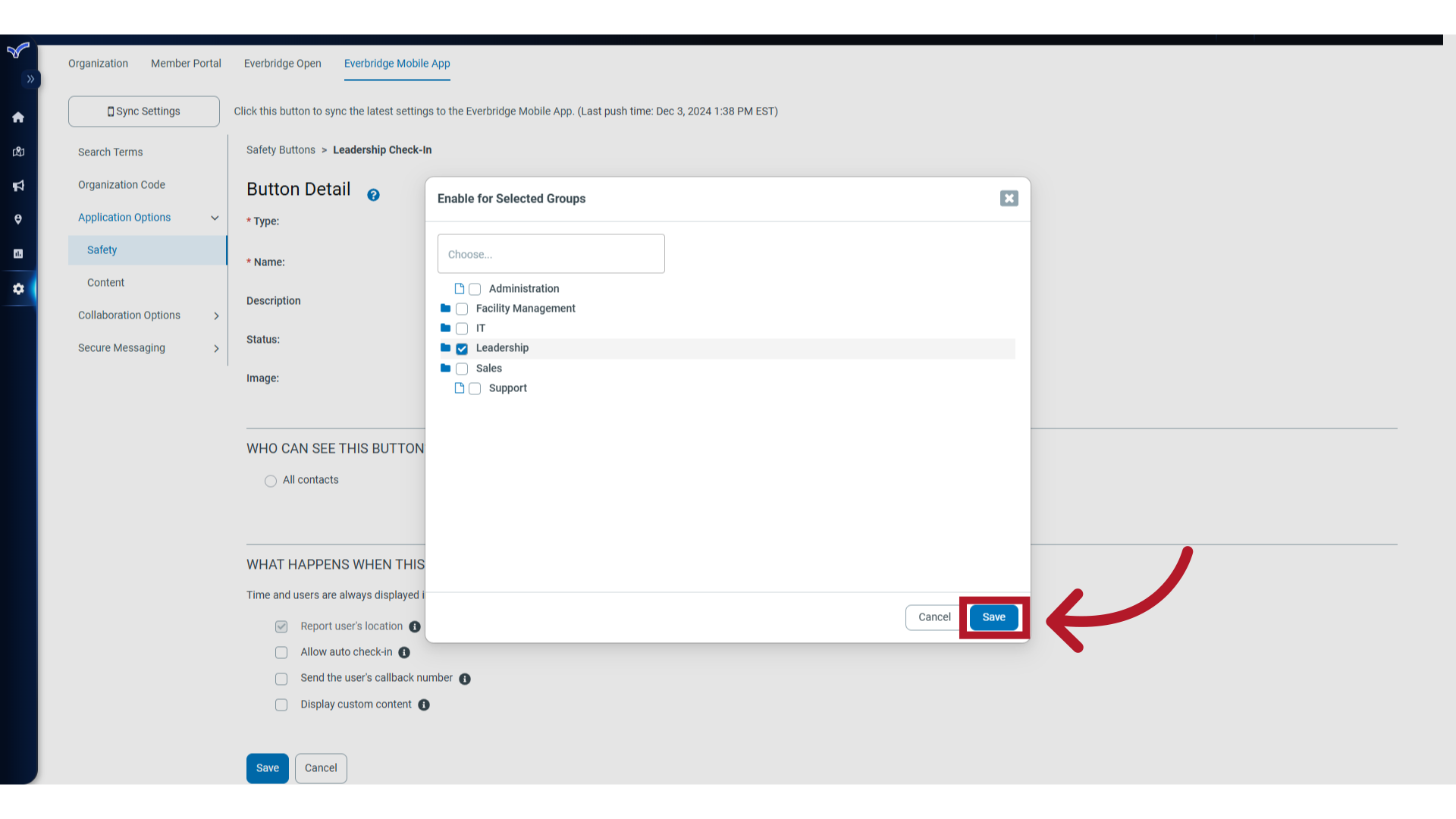This screenshot has width=1456, height=819.
Task: Select Content in side menu
Action: (105, 282)
